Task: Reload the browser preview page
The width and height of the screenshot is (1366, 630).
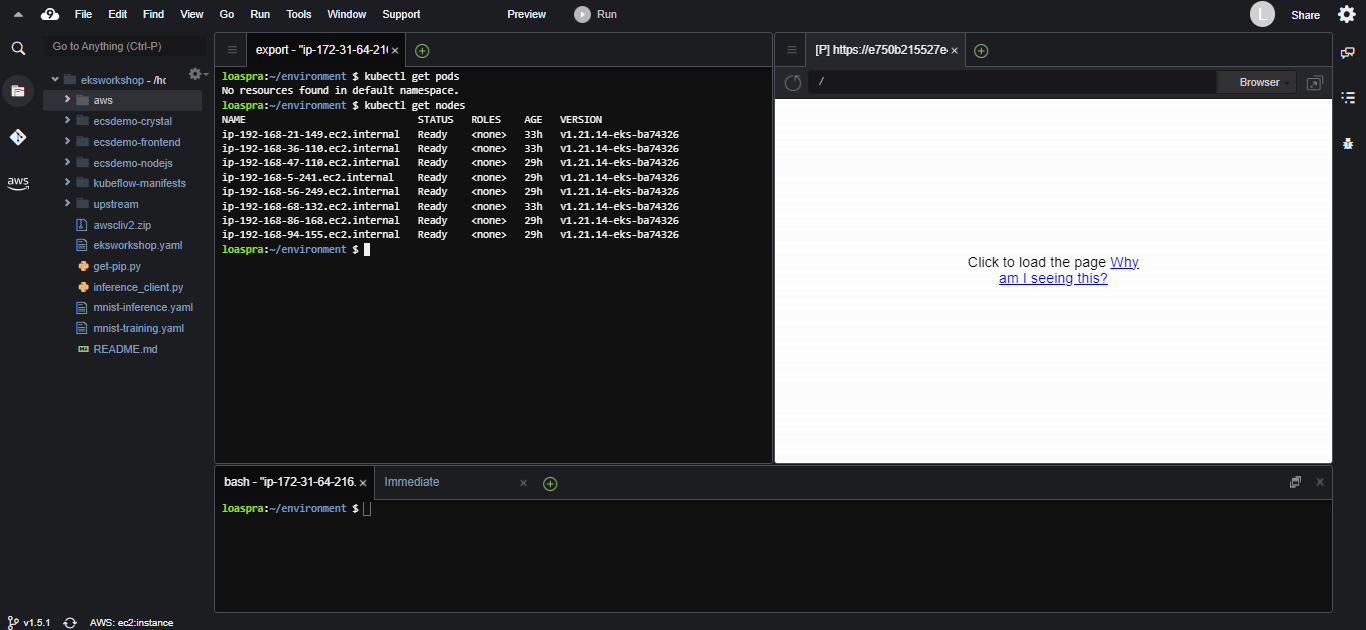Action: [x=792, y=82]
